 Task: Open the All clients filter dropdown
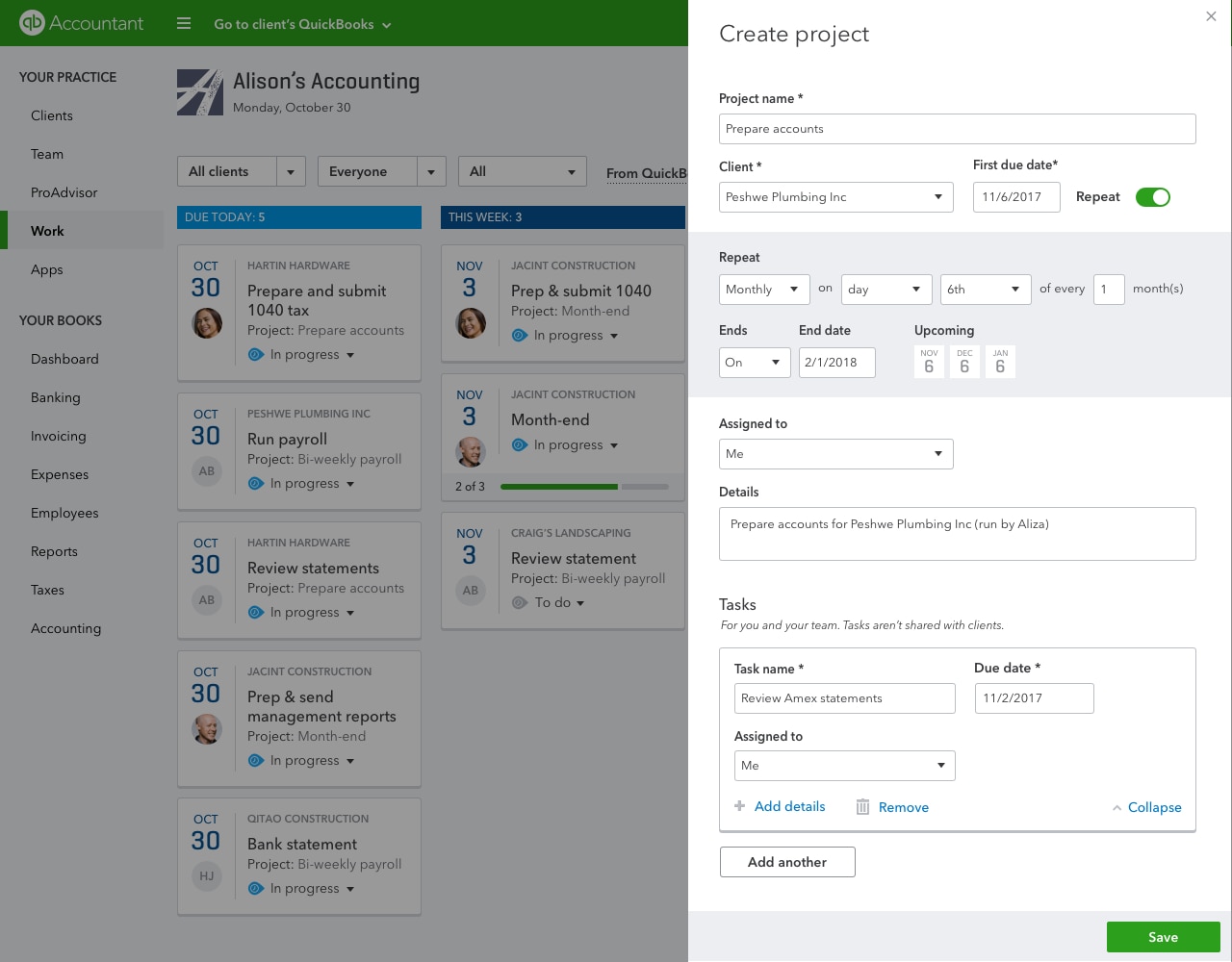[x=242, y=172]
